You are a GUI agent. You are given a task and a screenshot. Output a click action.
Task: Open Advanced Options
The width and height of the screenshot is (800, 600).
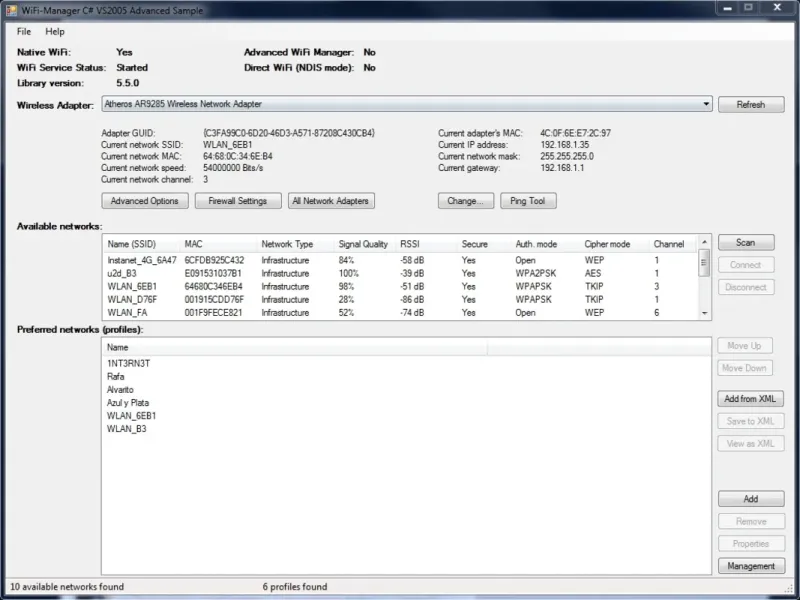point(145,201)
